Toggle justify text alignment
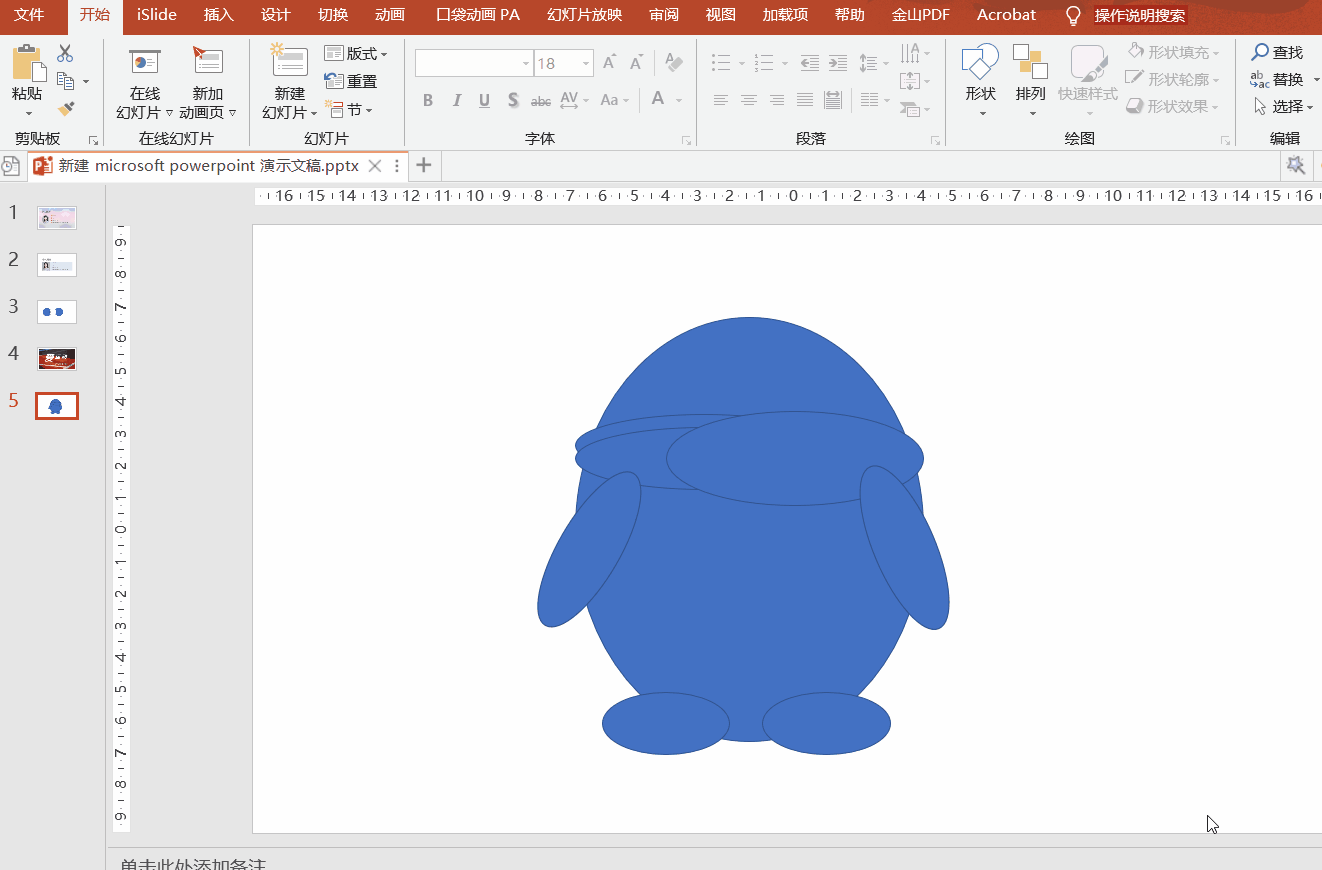 804,100
